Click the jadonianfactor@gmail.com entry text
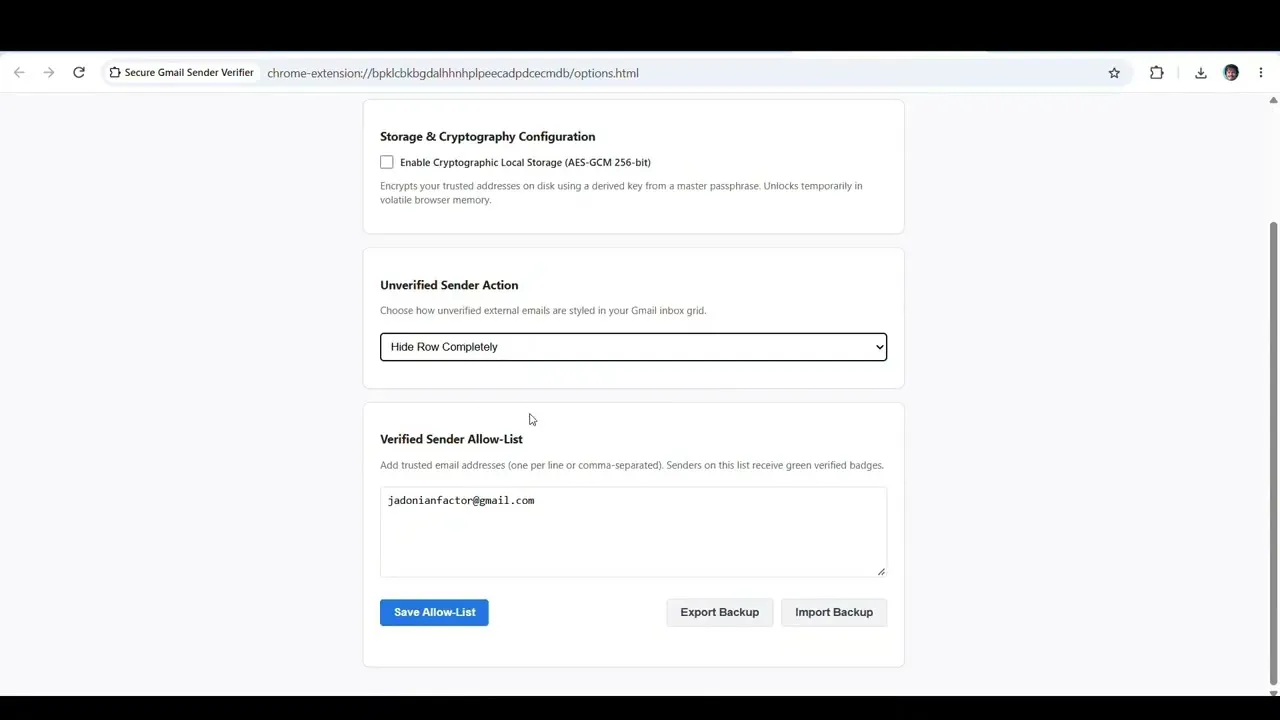The width and height of the screenshot is (1280, 720). pyautogui.click(x=461, y=500)
